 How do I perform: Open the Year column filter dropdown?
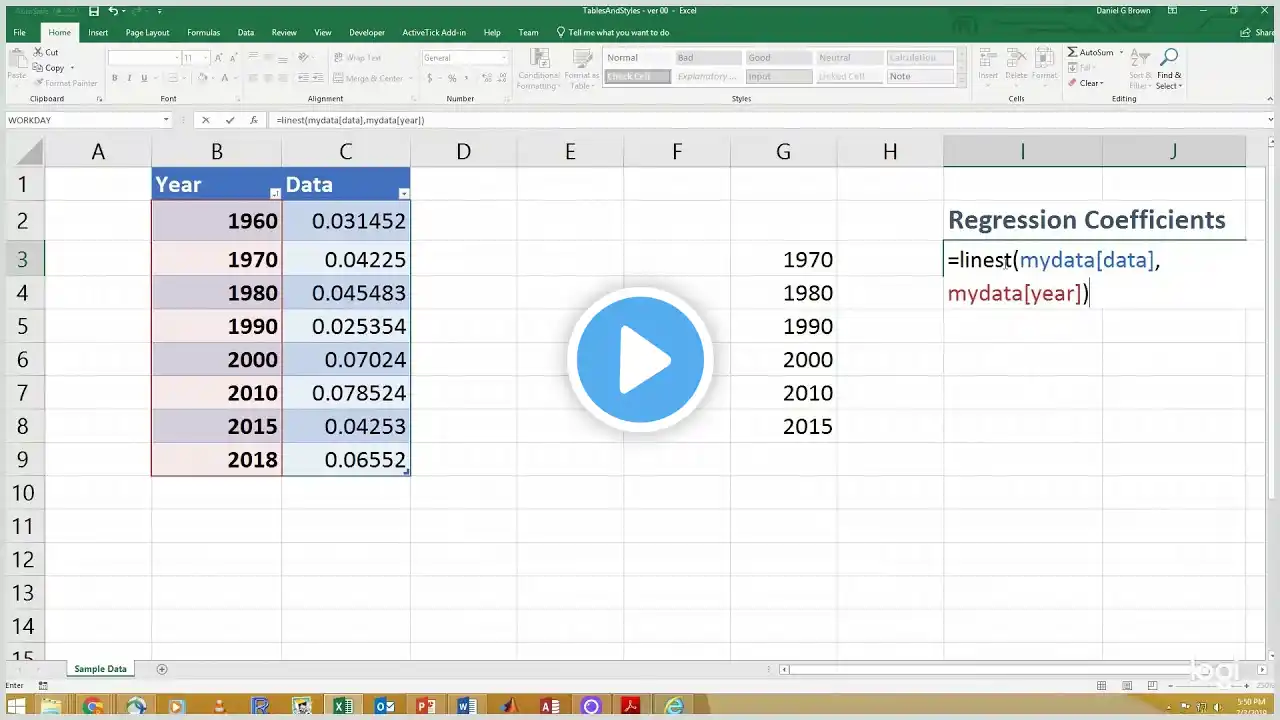point(275,193)
